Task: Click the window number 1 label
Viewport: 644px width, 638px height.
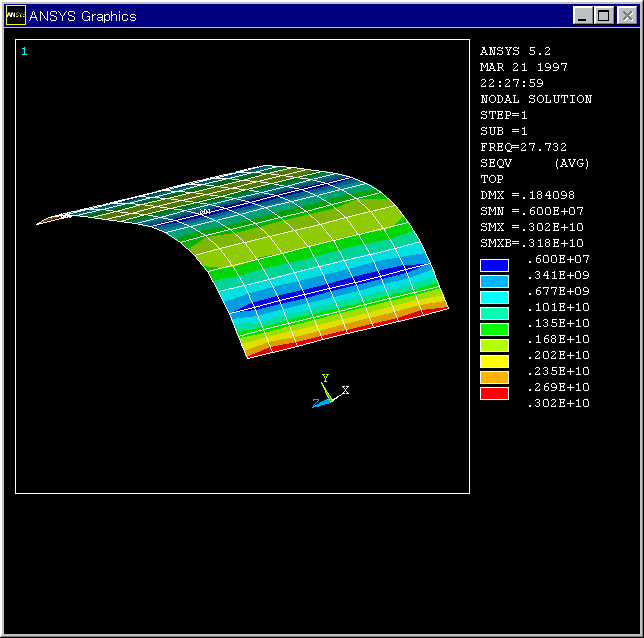Action: (x=25, y=51)
